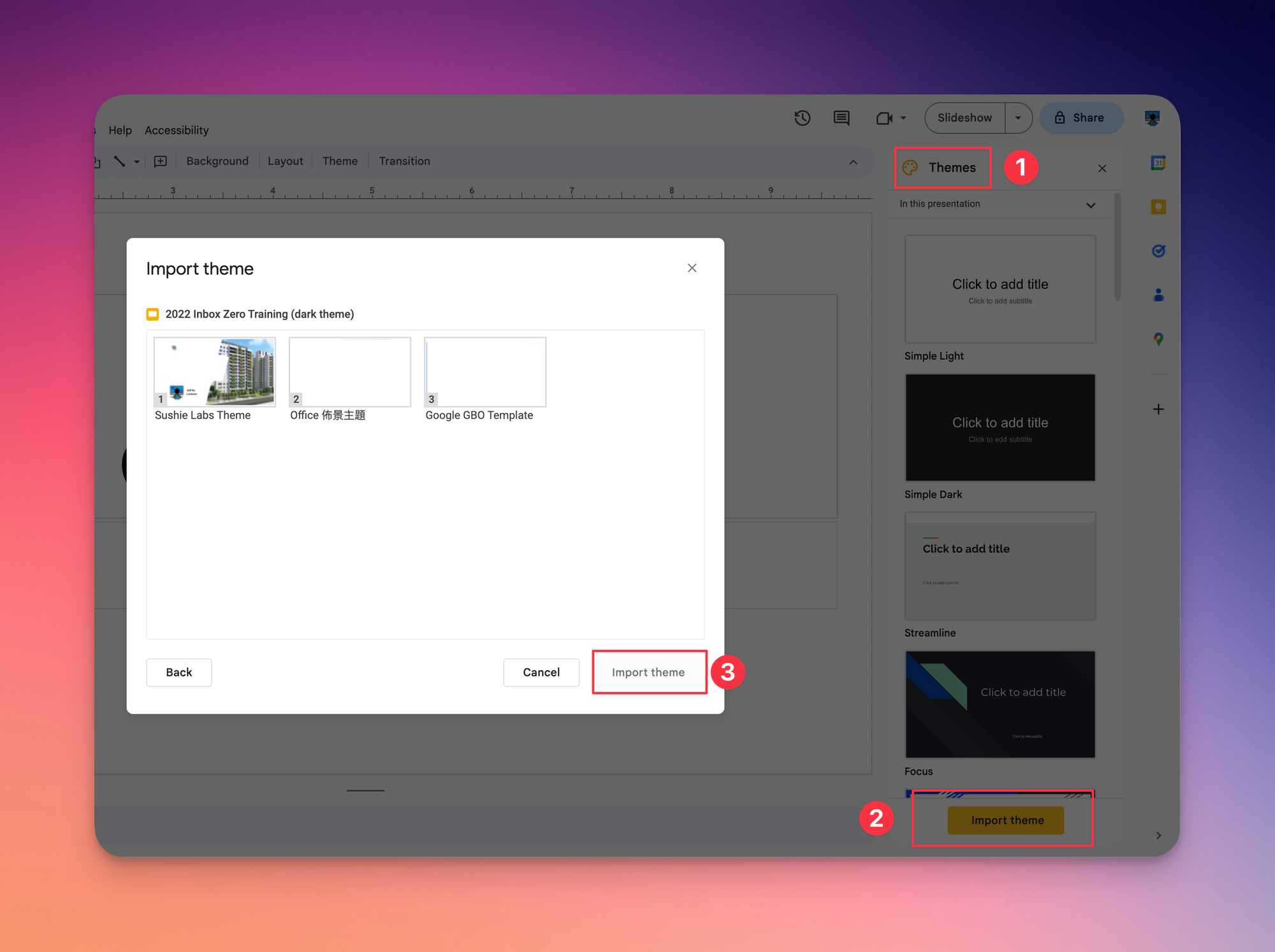Click the add comment toolbar icon
Image resolution: width=1275 pixels, height=952 pixels.
coord(161,161)
